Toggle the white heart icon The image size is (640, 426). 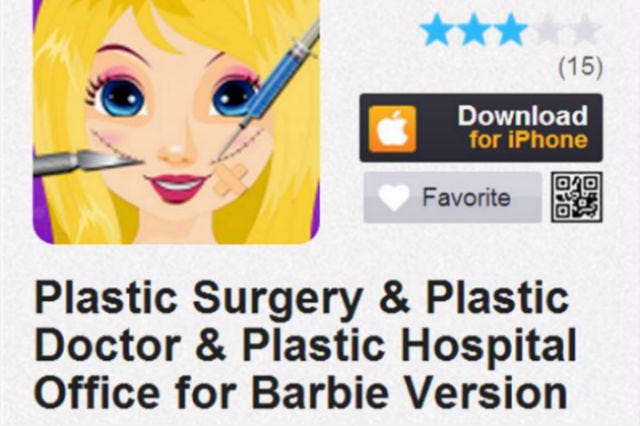click(393, 197)
